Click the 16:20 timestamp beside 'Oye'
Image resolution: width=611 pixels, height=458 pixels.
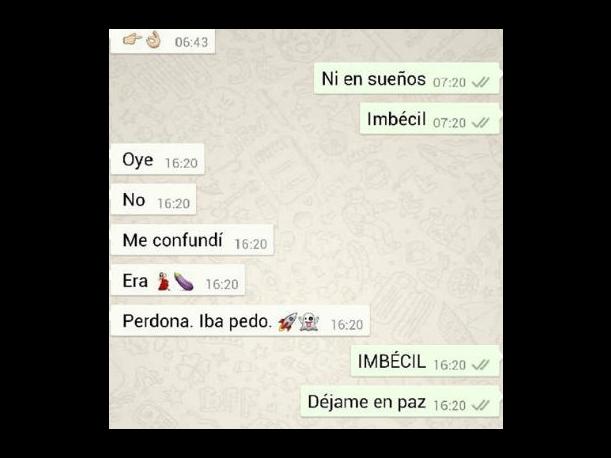[181, 163]
